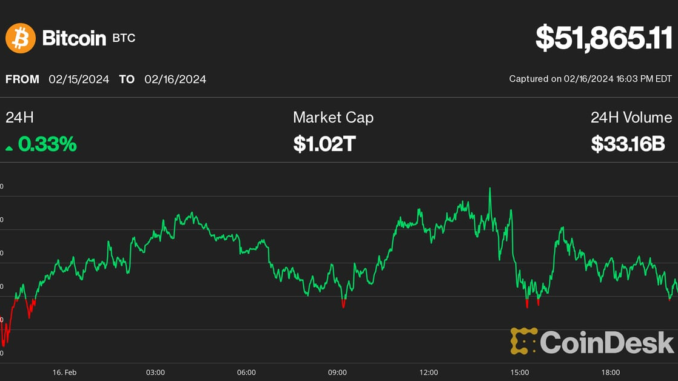Click the $51,865.11 price value
678x381 pixels.
pos(604,38)
